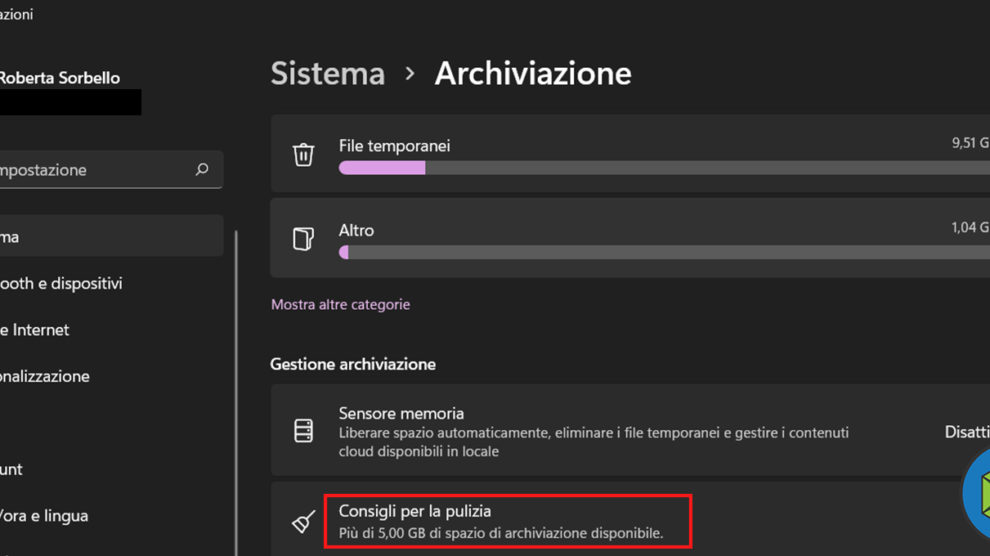Click the sidebar vertical scrollbar
The height and width of the screenshot is (556, 990).
point(237,390)
